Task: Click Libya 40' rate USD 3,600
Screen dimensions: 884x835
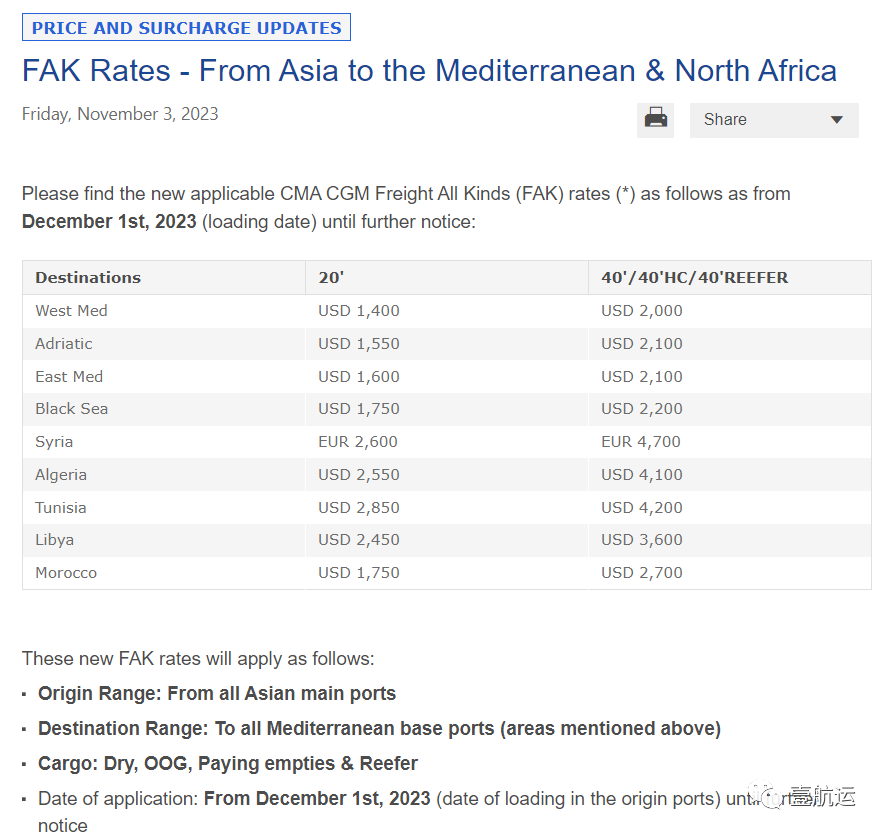Action: 642,540
